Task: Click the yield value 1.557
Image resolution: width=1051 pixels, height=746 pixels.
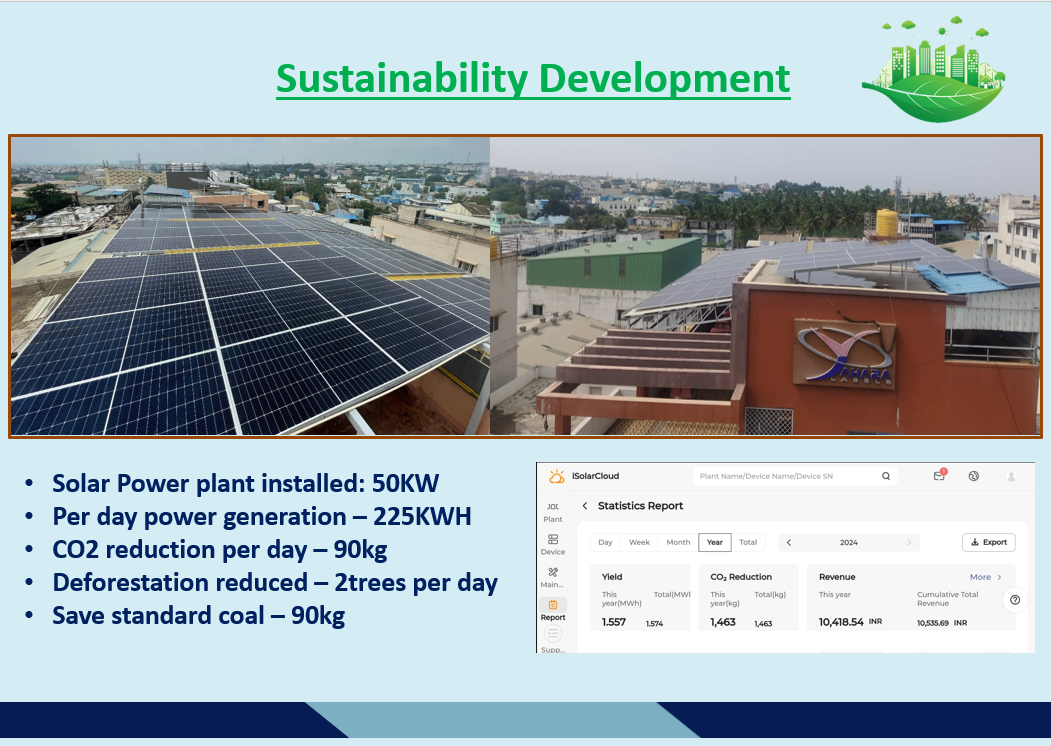Action: point(614,622)
